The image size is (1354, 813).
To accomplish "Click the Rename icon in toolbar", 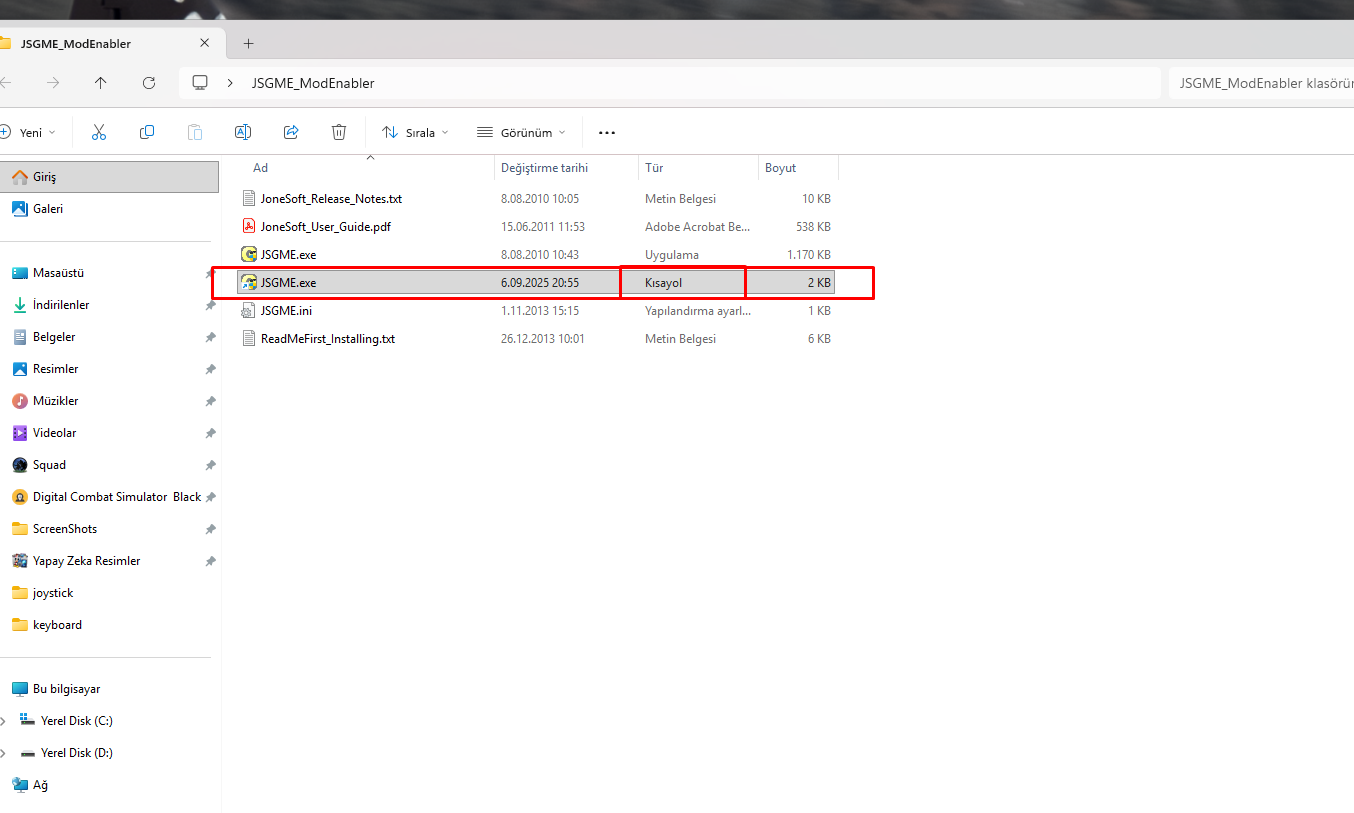I will [242, 132].
